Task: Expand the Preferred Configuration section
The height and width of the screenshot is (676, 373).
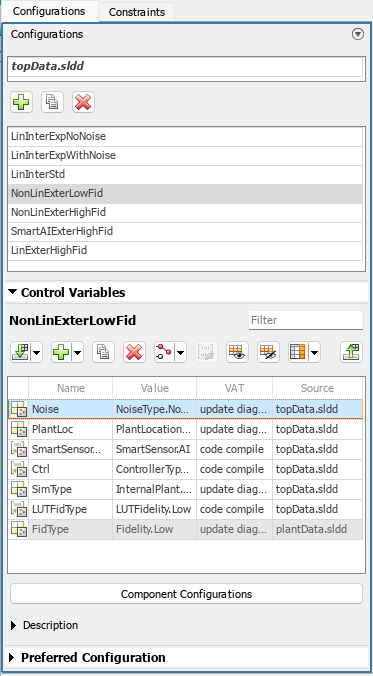Action: [x=12, y=657]
